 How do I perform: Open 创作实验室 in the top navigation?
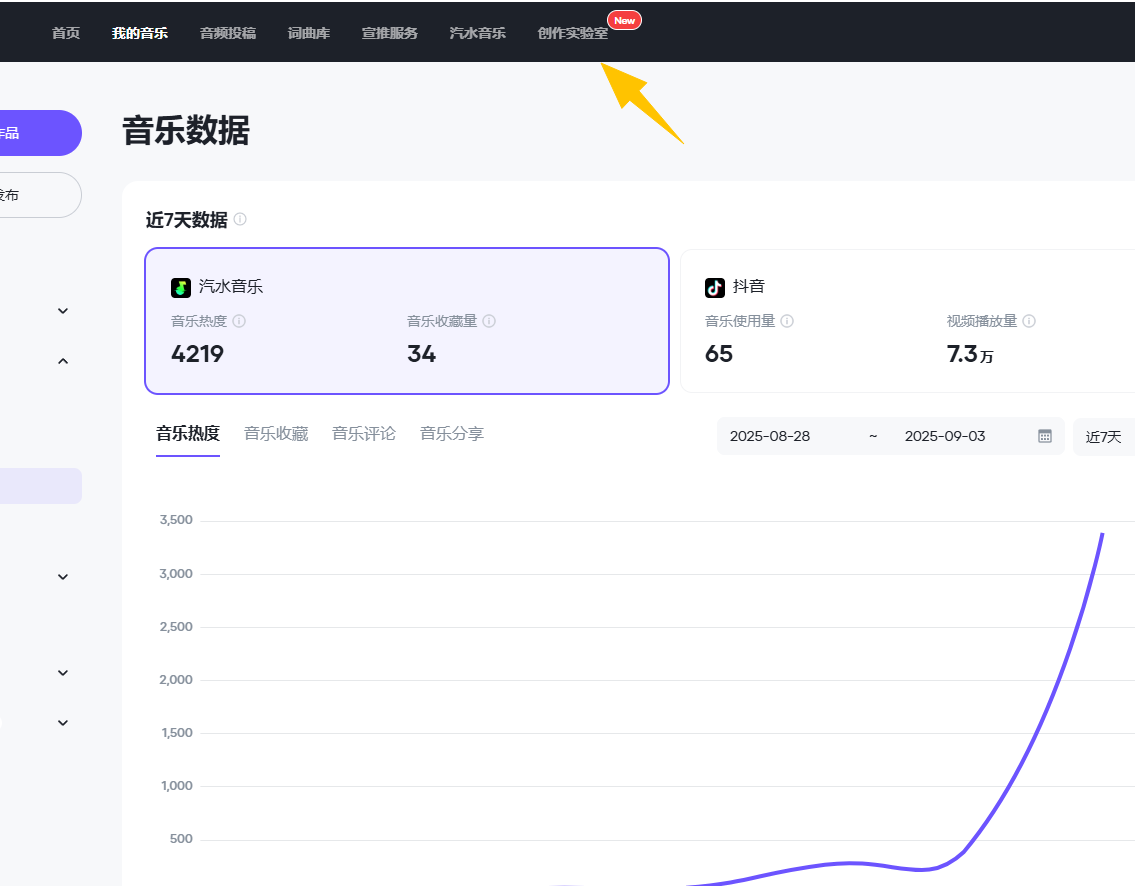[572, 33]
